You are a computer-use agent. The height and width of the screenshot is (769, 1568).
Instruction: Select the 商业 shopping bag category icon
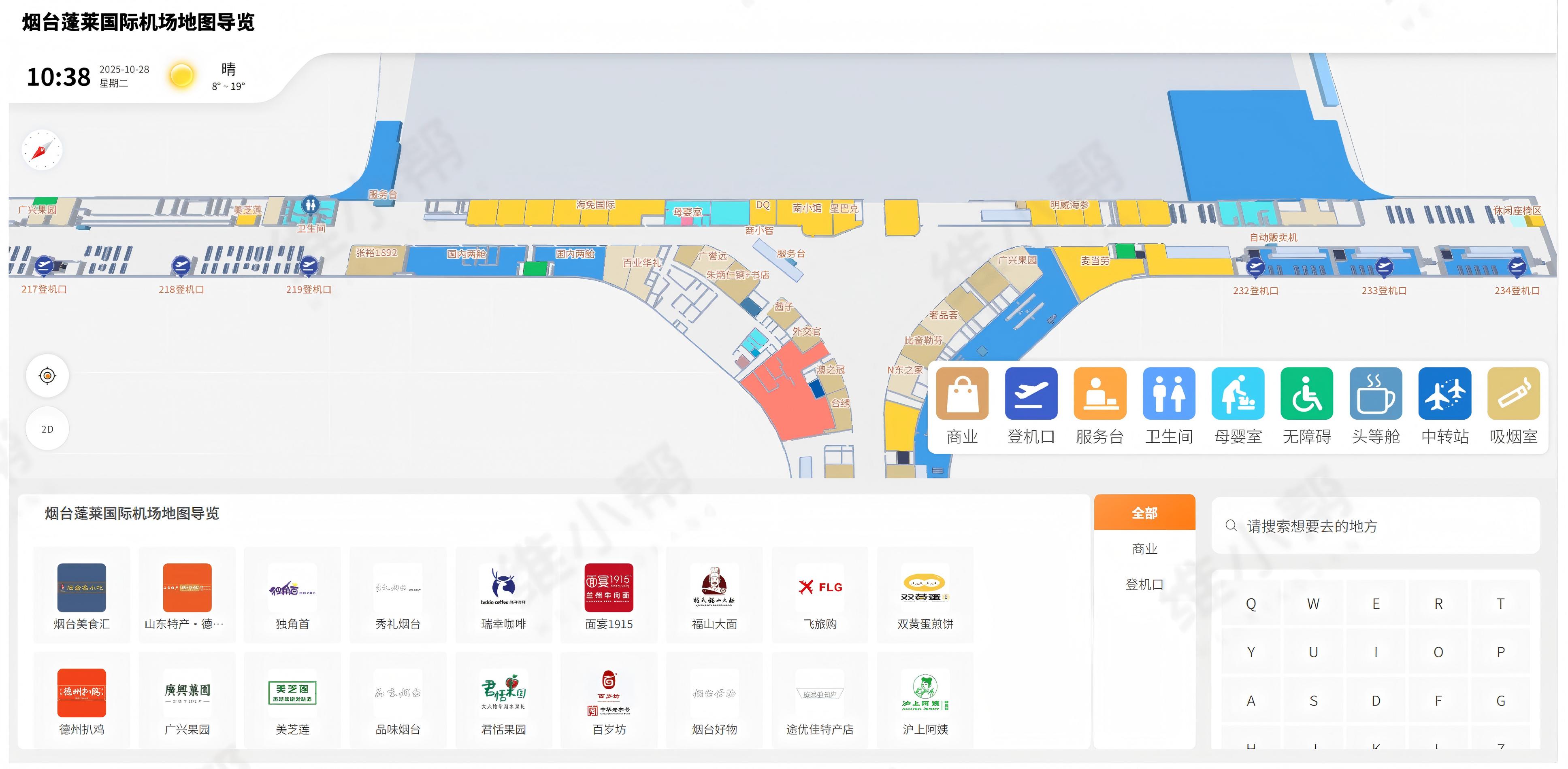[x=962, y=394]
